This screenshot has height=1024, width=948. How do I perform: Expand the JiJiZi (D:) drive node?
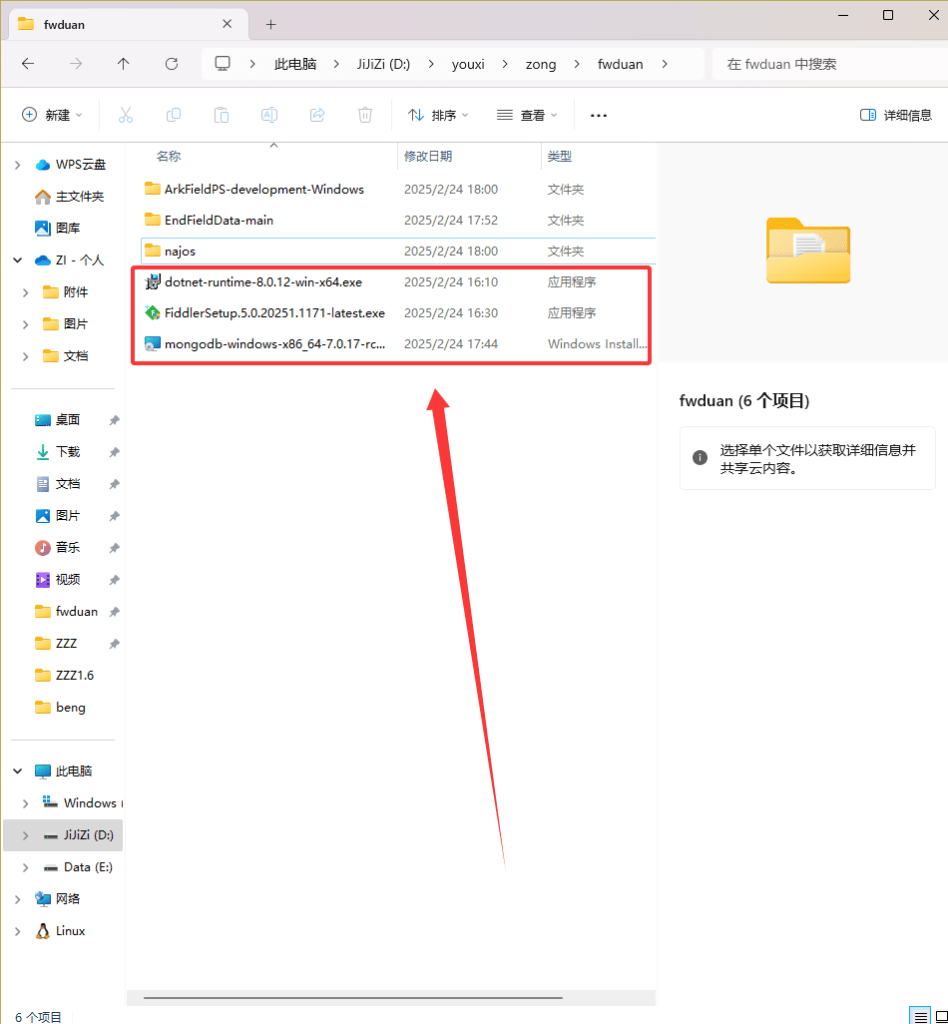click(x=26, y=835)
